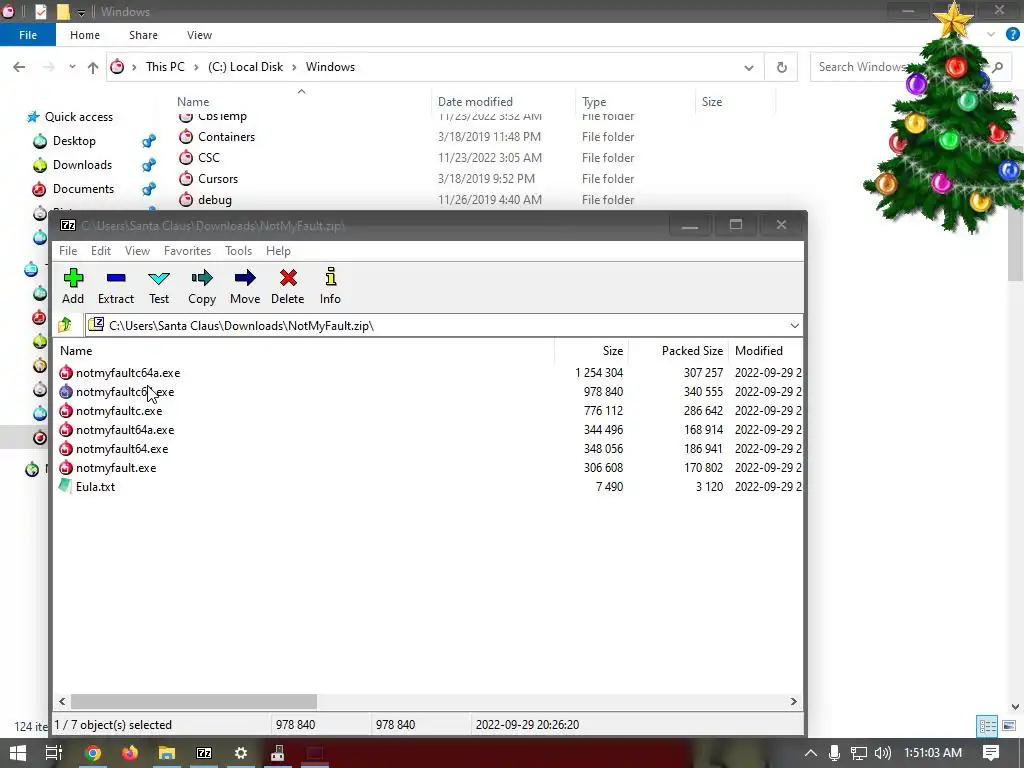Open Explorer Home ribbon tab
The height and width of the screenshot is (768, 1024).
coord(85,35)
